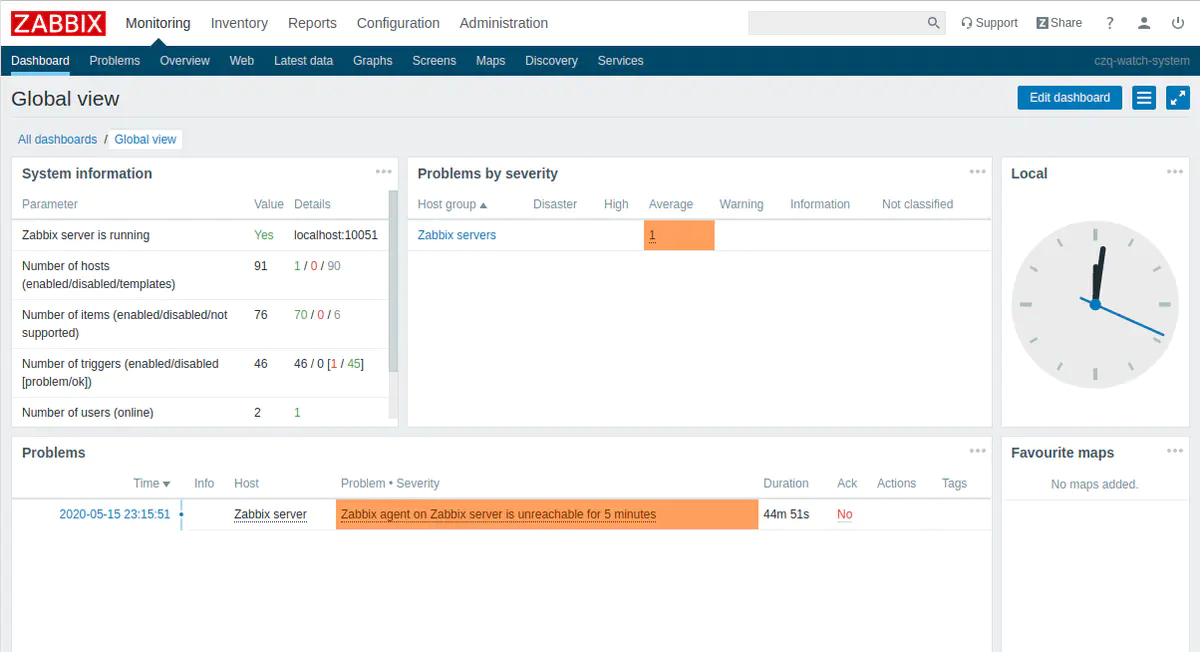The height and width of the screenshot is (652, 1200).
Task: Open the Configuration menu
Action: click(398, 23)
